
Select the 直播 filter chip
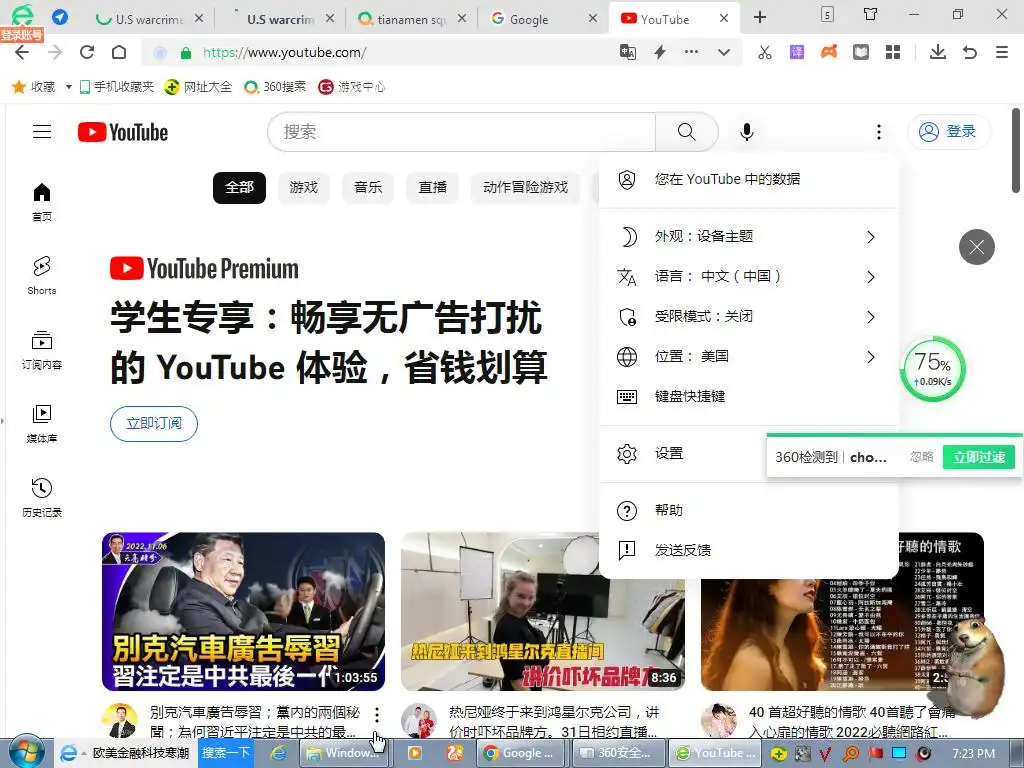432,187
